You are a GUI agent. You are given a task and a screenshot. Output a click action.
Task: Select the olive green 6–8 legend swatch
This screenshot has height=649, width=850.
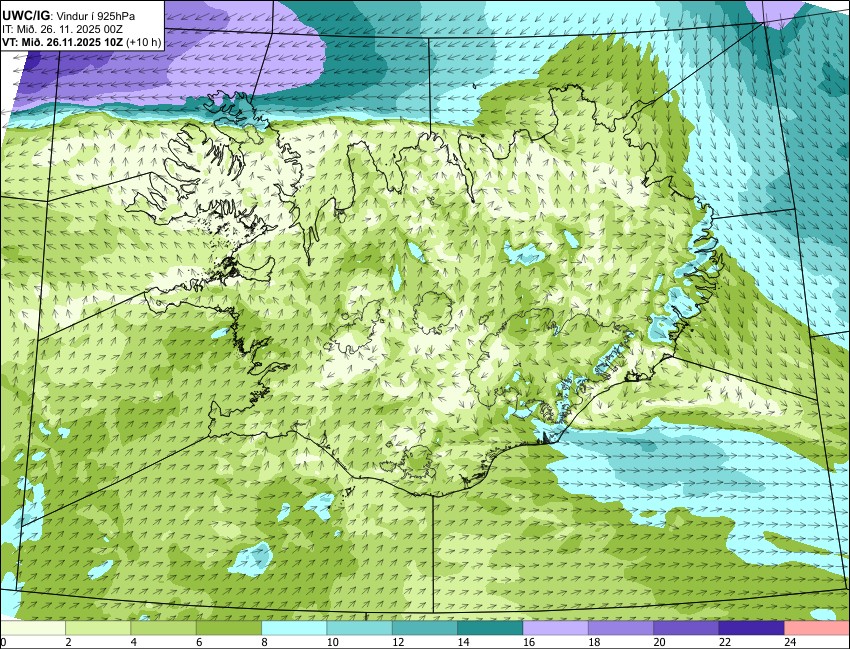(229, 628)
